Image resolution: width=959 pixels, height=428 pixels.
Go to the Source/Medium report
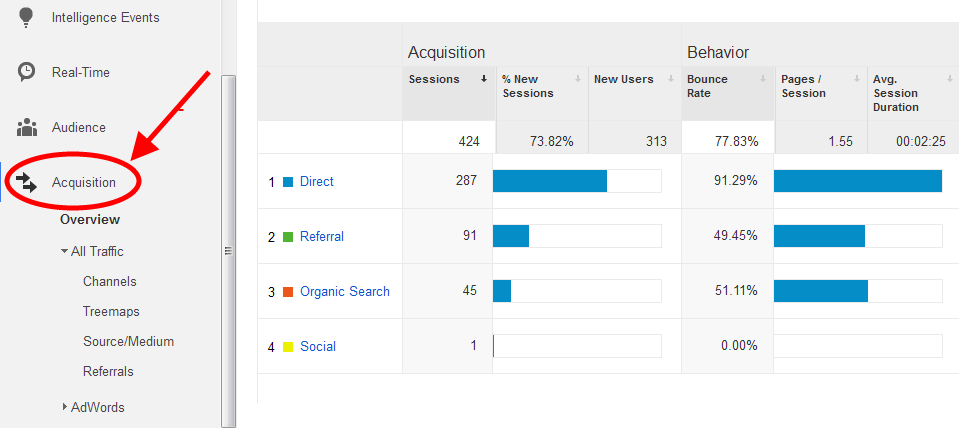point(128,342)
